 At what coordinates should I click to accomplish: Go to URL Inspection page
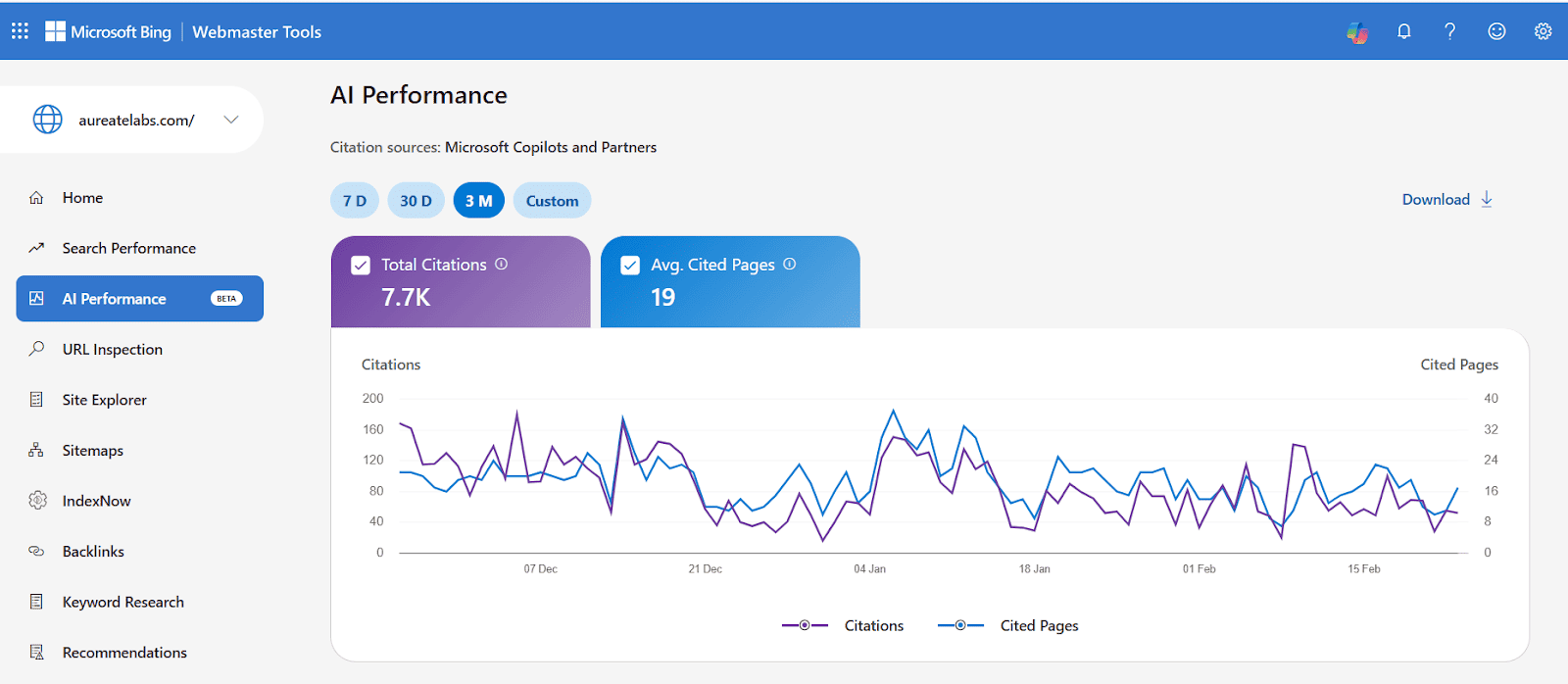tap(112, 349)
